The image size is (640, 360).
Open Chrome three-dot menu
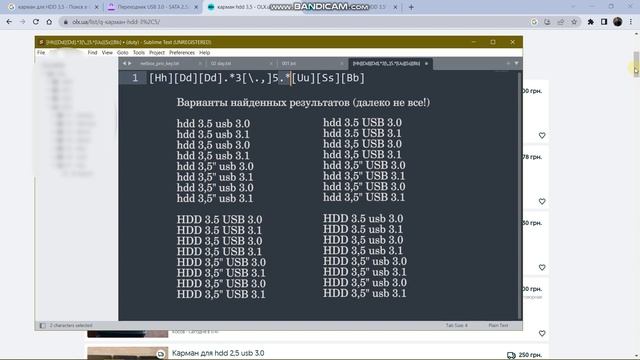(631, 22)
